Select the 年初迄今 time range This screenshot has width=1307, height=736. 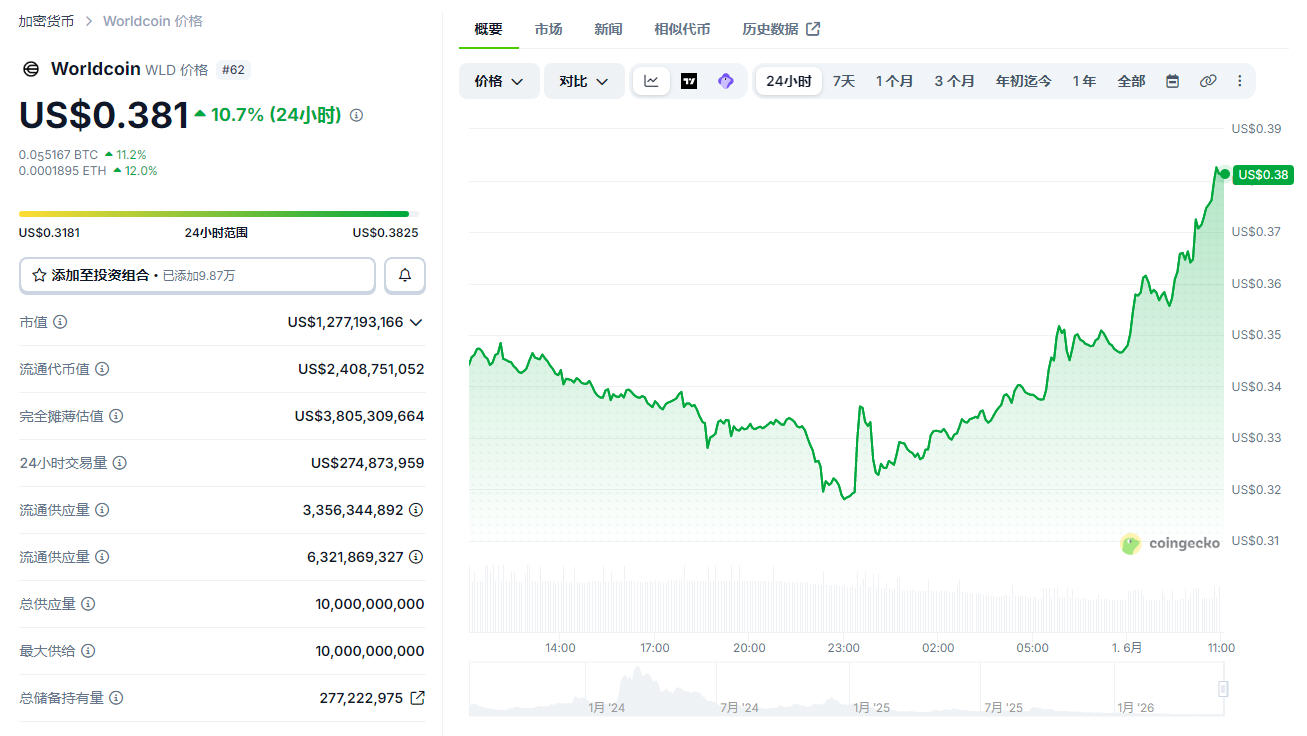(x=1023, y=81)
